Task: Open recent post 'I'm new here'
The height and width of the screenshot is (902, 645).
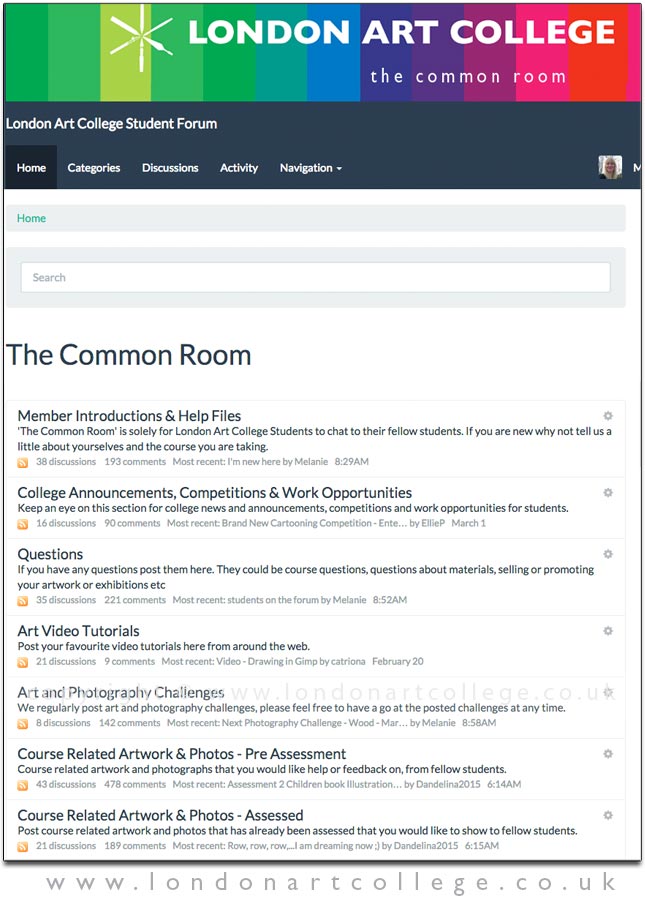Action: 254,461
